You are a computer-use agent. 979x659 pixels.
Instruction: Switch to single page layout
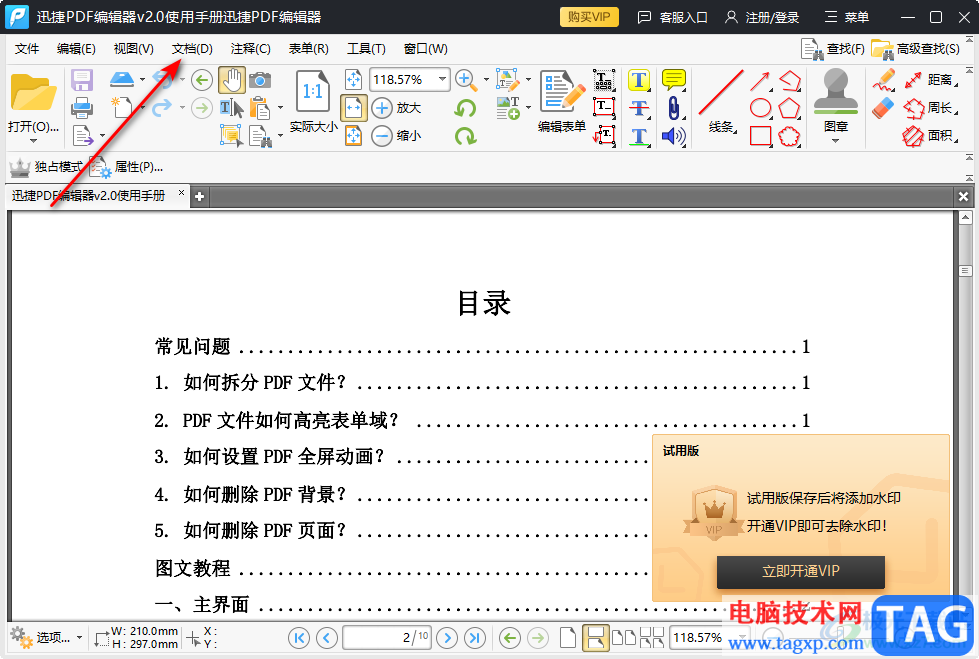568,638
